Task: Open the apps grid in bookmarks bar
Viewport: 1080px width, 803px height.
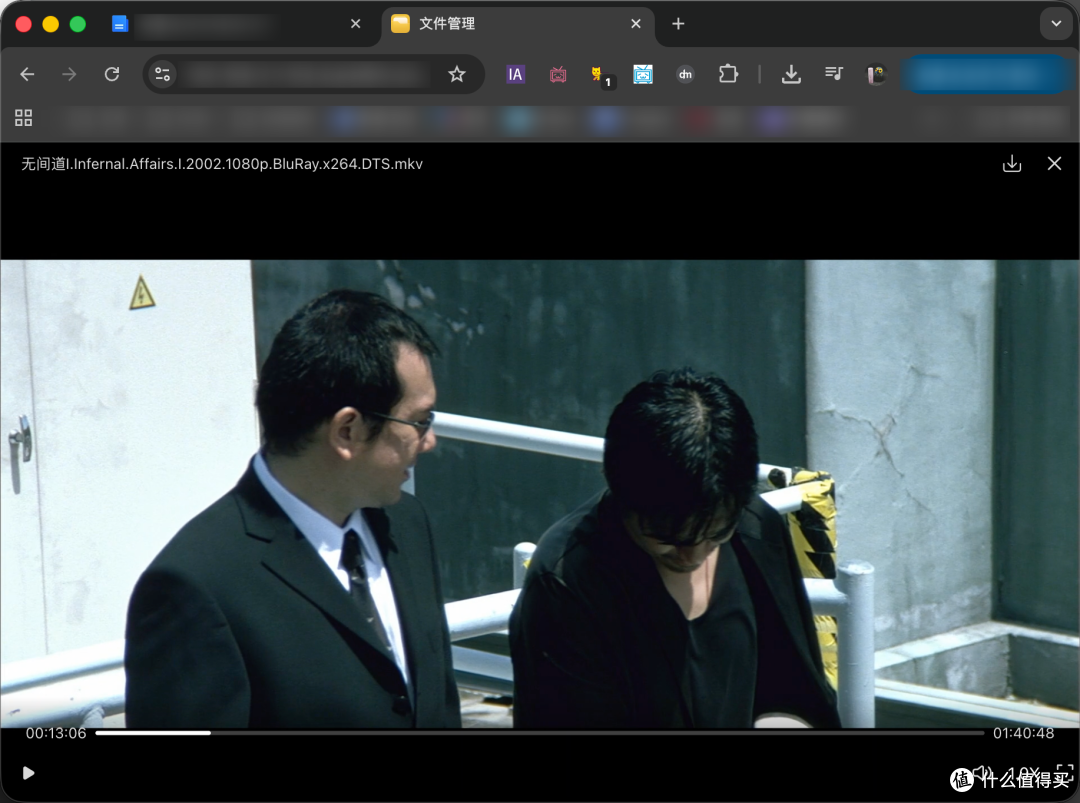Action: click(23, 118)
